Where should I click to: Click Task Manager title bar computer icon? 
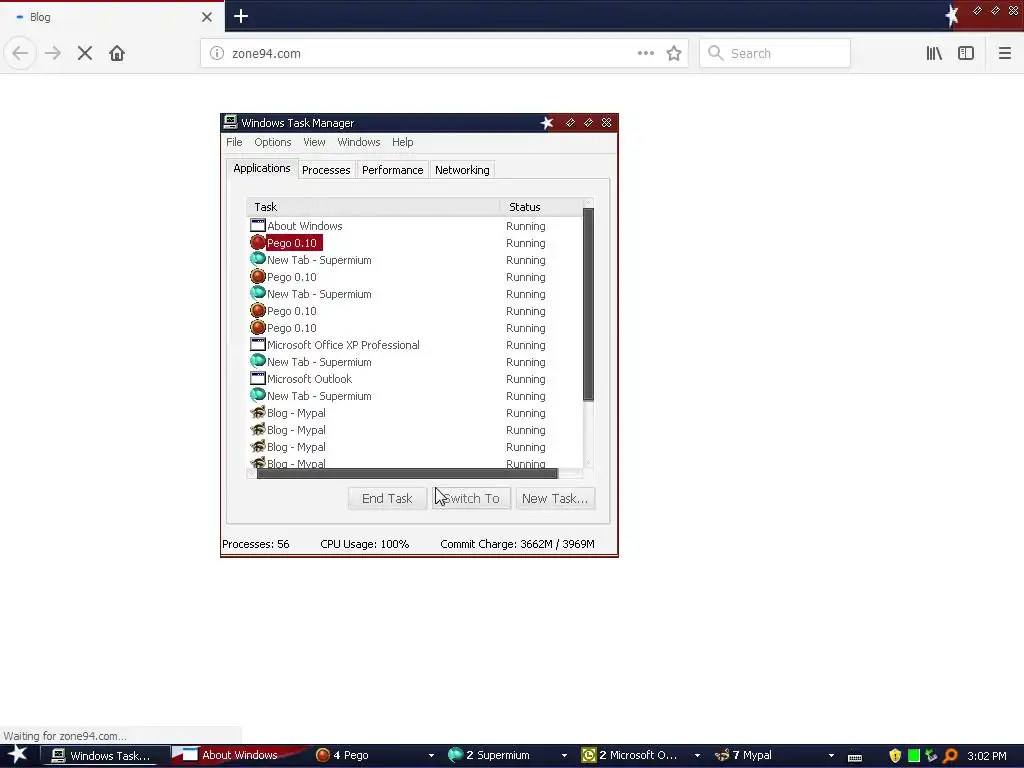tap(231, 122)
